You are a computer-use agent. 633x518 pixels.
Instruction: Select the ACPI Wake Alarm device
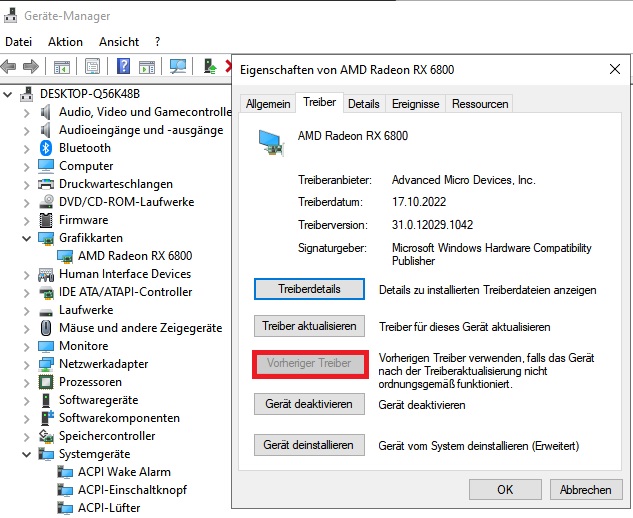pos(124,472)
